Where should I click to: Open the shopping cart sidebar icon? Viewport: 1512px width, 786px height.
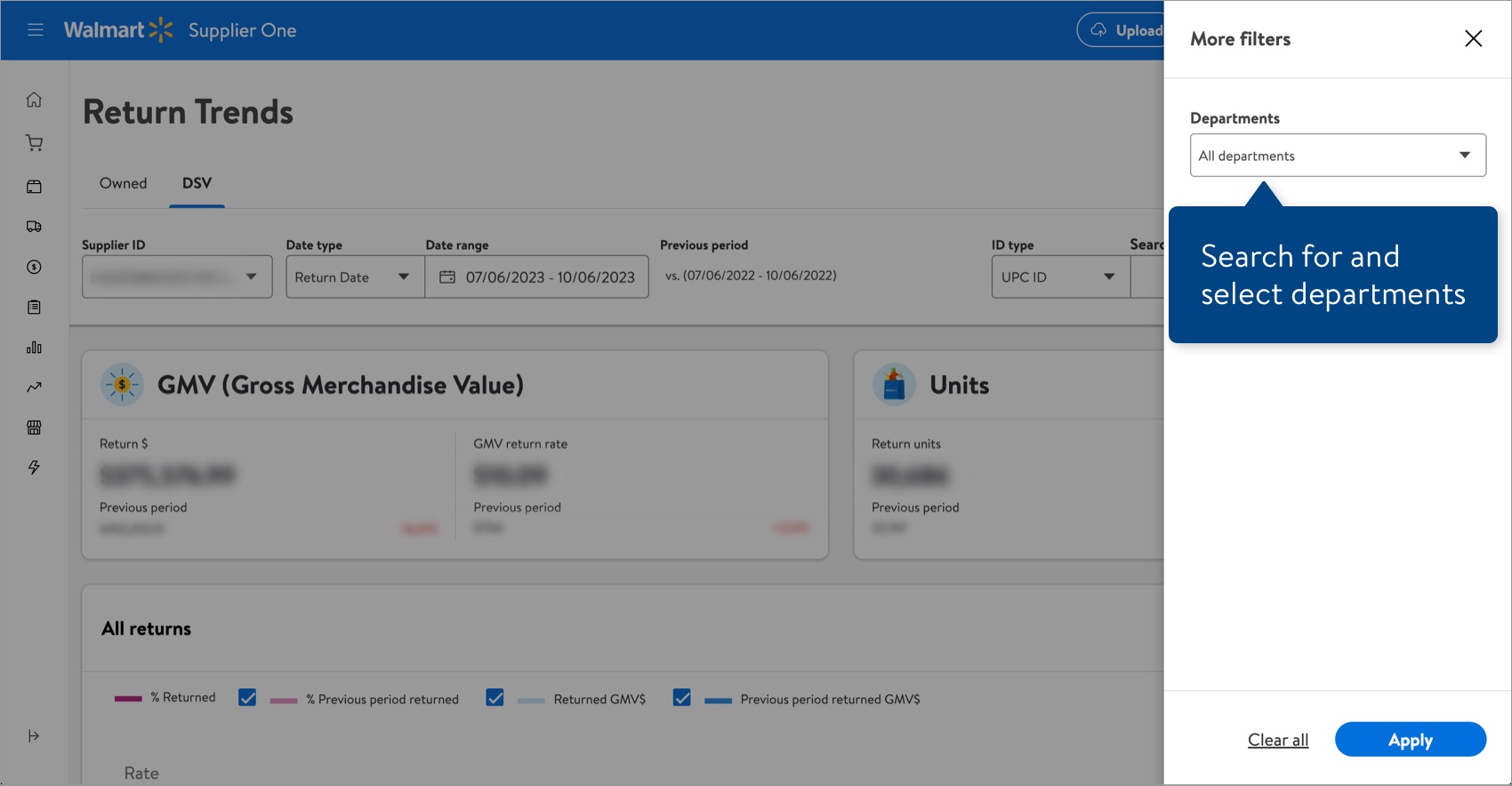[34, 143]
